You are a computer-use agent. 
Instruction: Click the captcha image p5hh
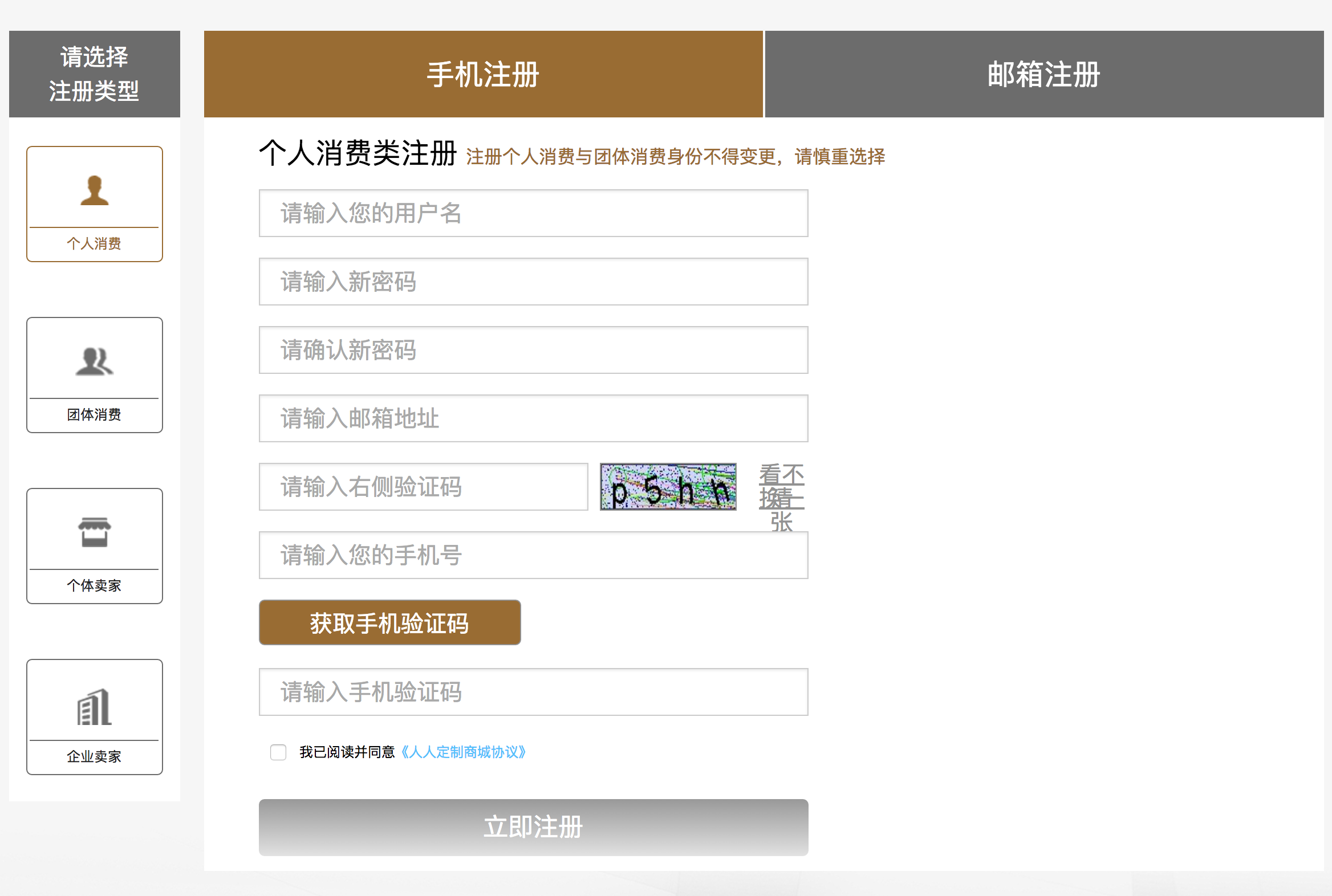pos(668,487)
